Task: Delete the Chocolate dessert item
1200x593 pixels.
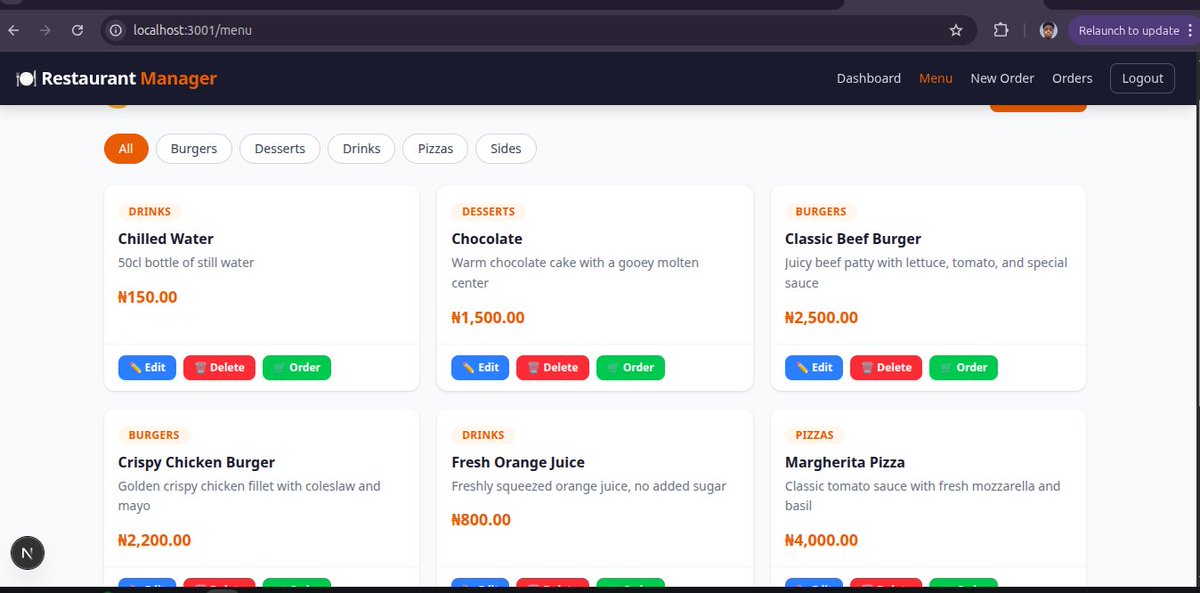Action: point(552,367)
